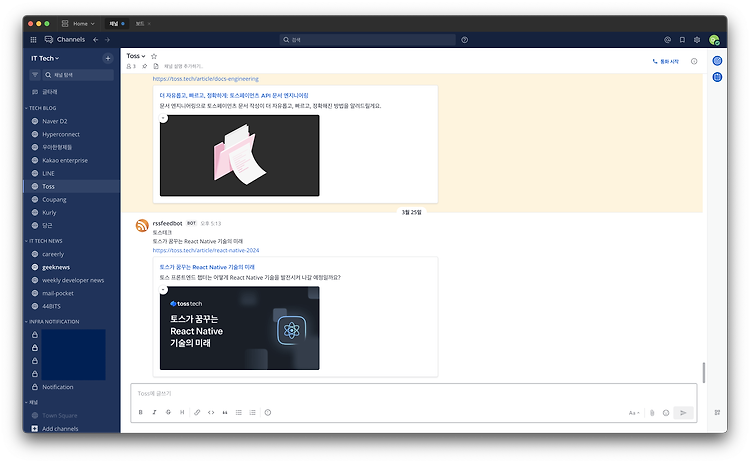The image size is (750, 463).
Task: Switch to the first tab next to the Home menu
Action: pyautogui.click(x=116, y=23)
